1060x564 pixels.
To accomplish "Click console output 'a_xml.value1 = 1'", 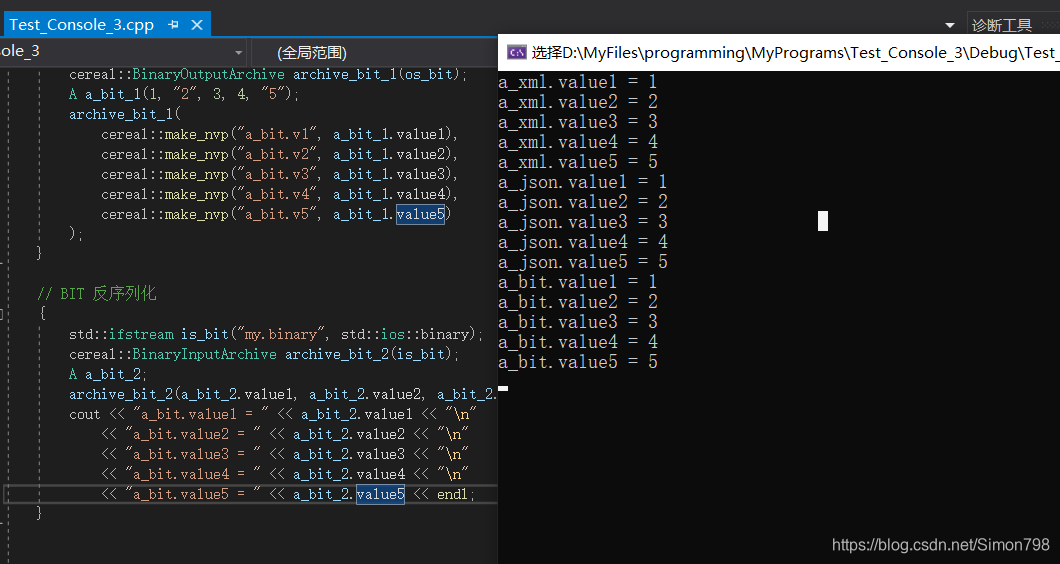I will (578, 82).
